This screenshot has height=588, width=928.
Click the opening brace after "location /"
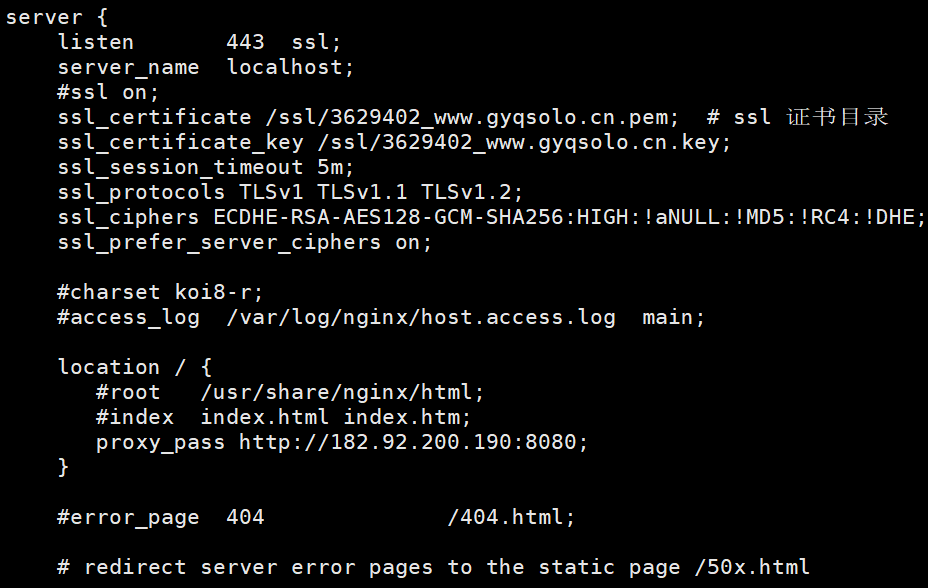[x=205, y=367]
